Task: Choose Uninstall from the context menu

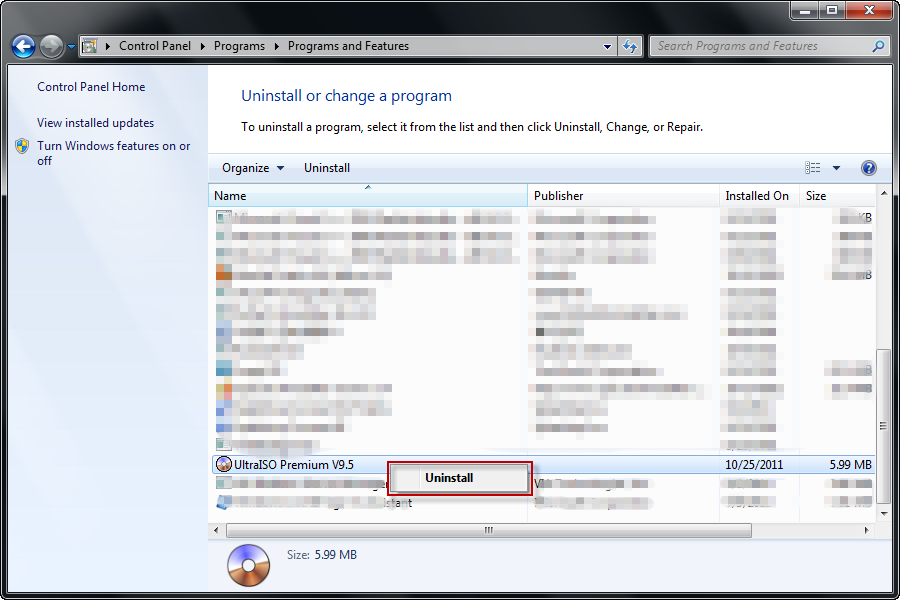Action: coord(460,478)
